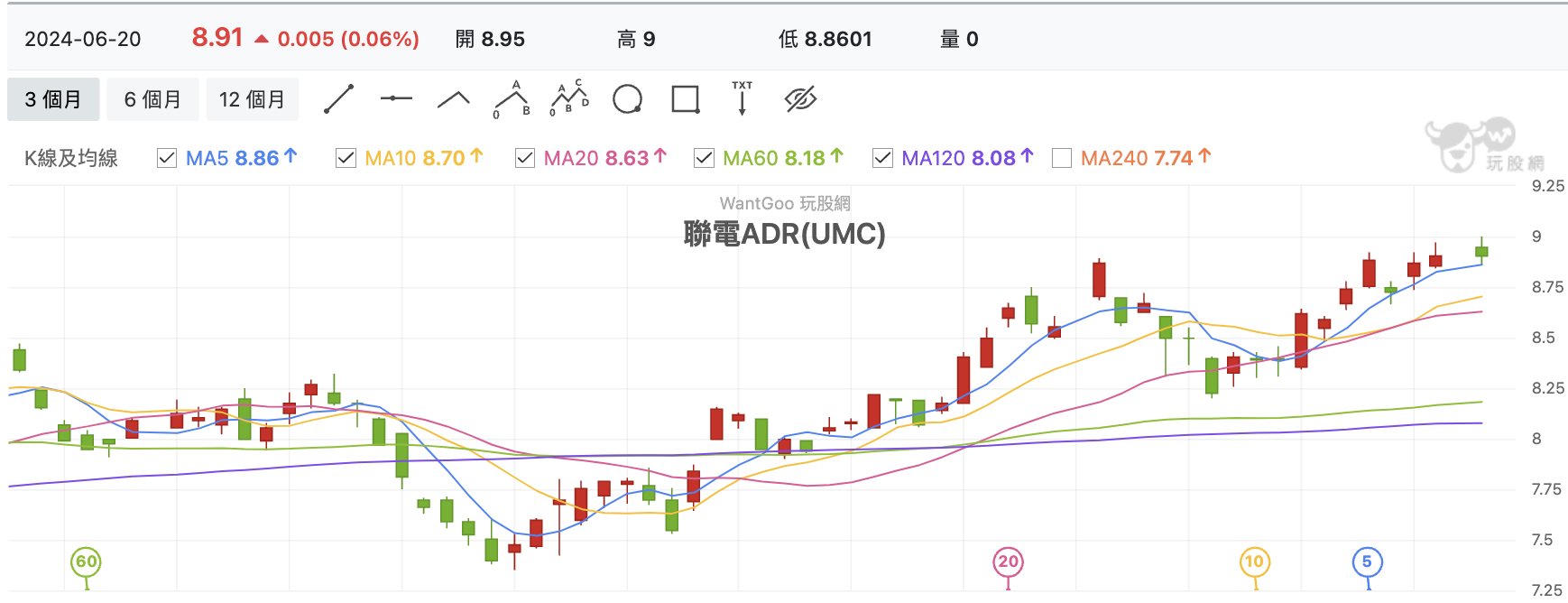Click the price value 8.91
Viewport: 1568px width, 603px height.
click(x=217, y=38)
